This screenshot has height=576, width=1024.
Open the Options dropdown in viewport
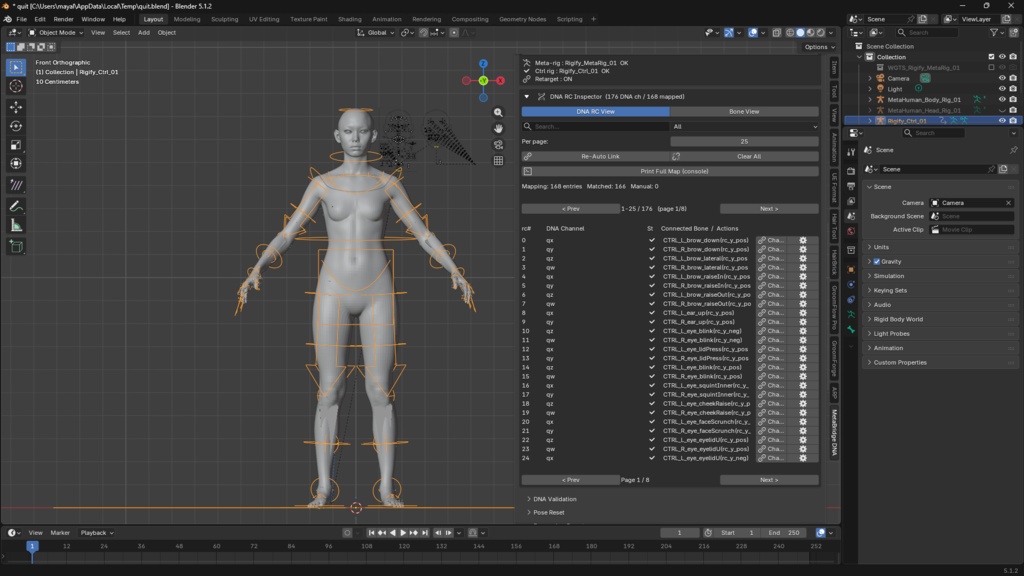pyautogui.click(x=820, y=47)
